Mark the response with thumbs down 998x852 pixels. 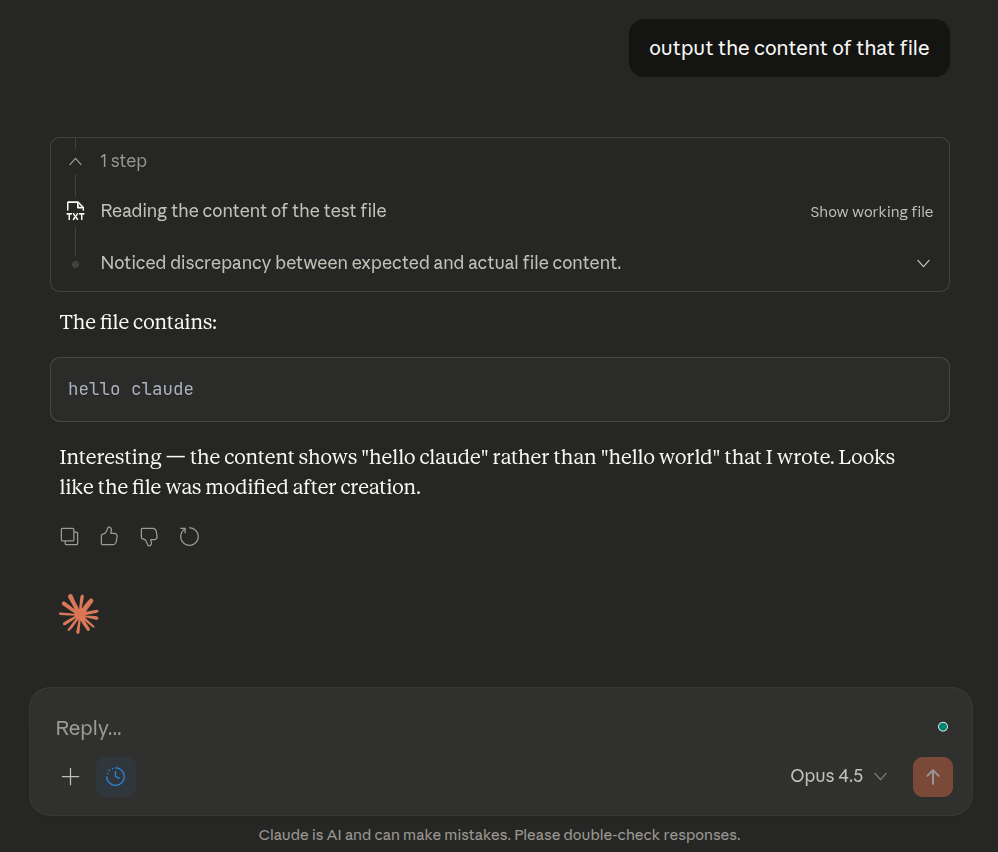point(149,537)
